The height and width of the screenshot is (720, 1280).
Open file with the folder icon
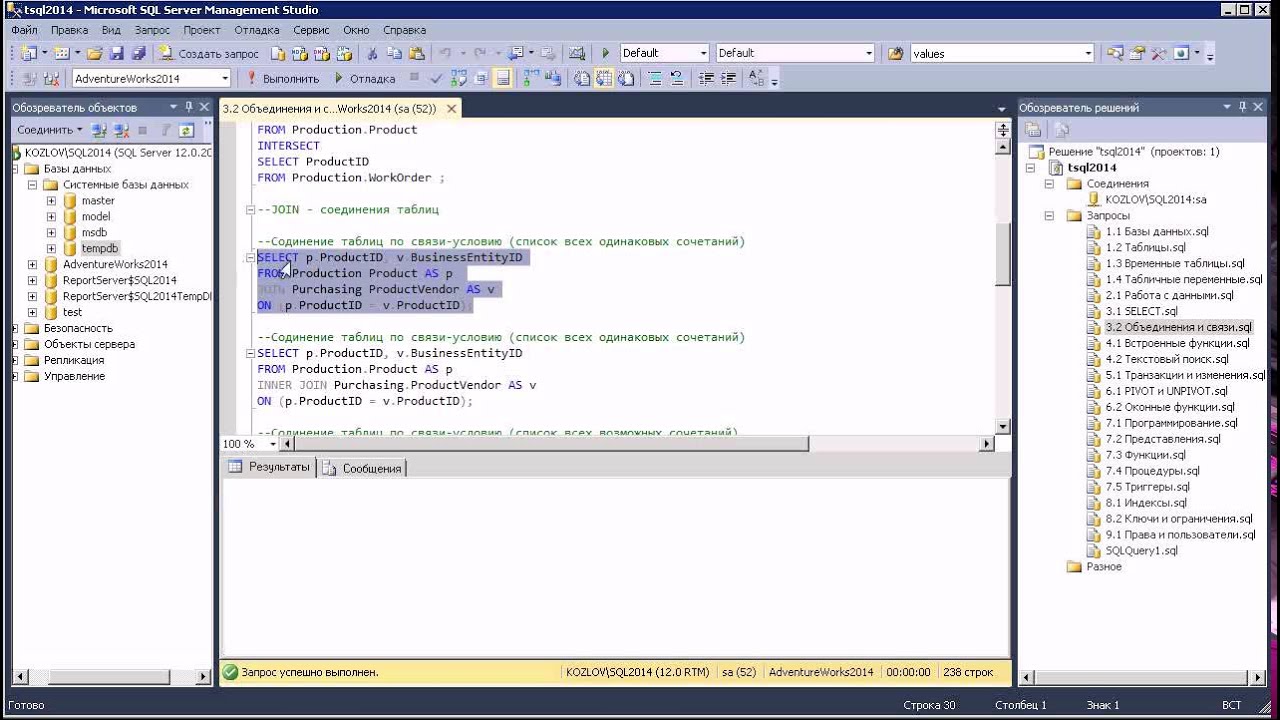pos(95,53)
